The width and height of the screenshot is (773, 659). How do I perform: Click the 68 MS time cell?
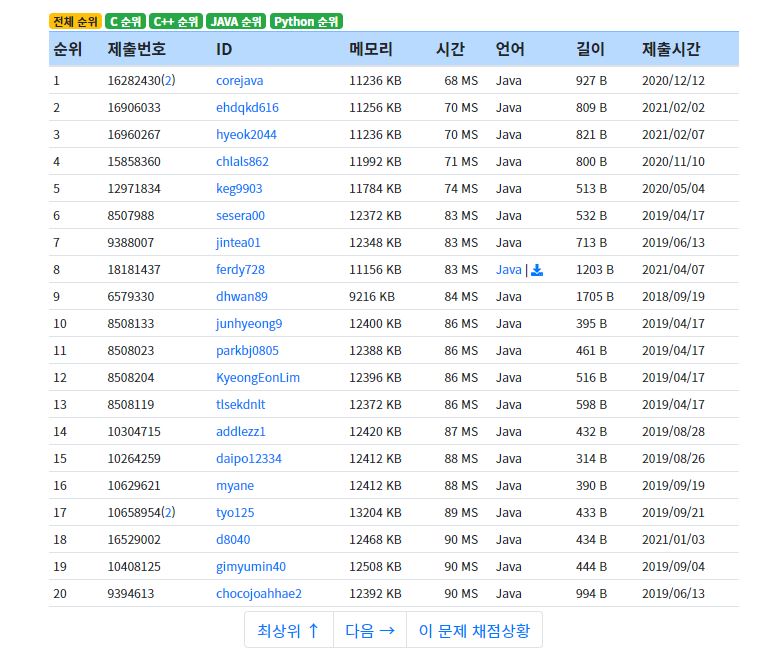click(x=461, y=81)
